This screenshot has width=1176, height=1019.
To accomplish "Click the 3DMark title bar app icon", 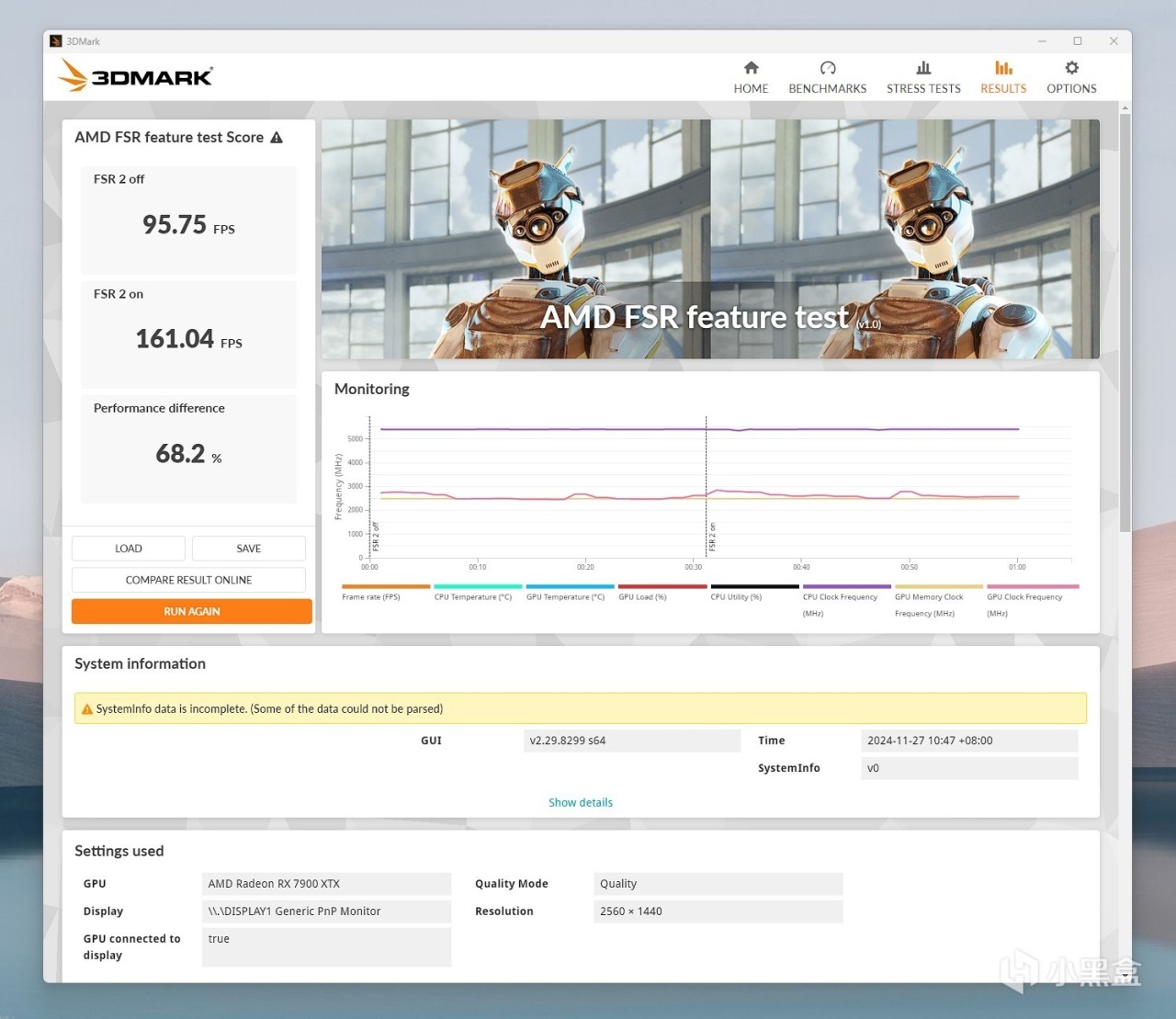I will click(x=56, y=41).
